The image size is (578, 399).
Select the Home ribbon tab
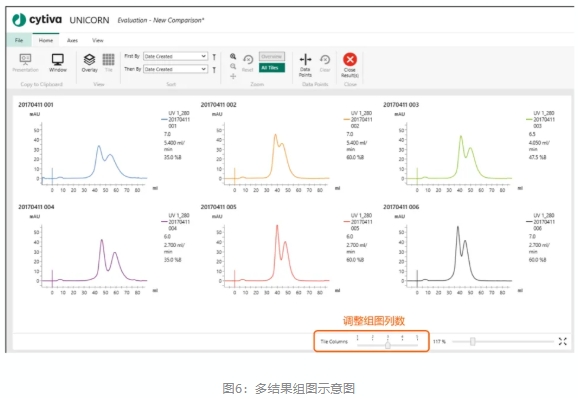(46, 40)
